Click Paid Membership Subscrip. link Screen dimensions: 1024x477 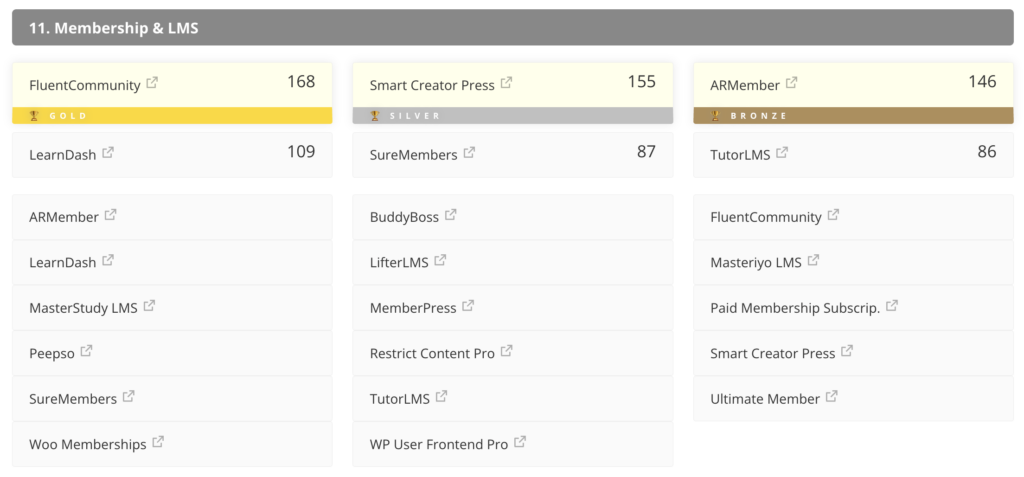click(x=794, y=308)
